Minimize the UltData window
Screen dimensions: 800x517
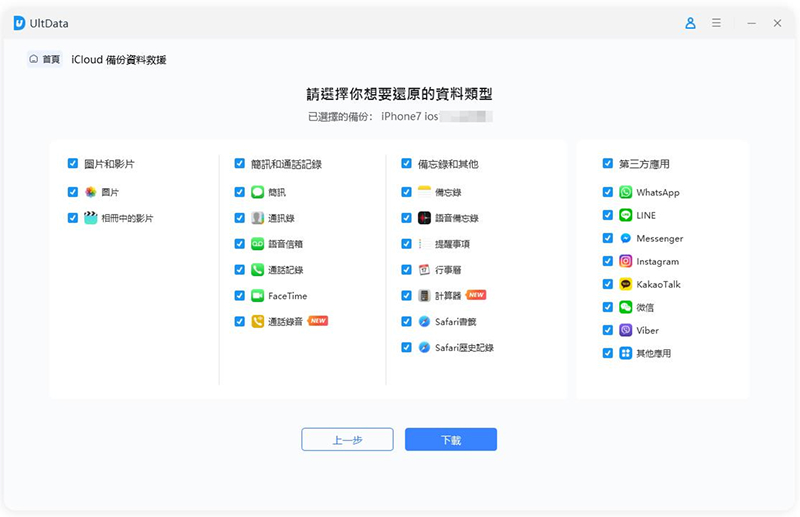coord(752,23)
